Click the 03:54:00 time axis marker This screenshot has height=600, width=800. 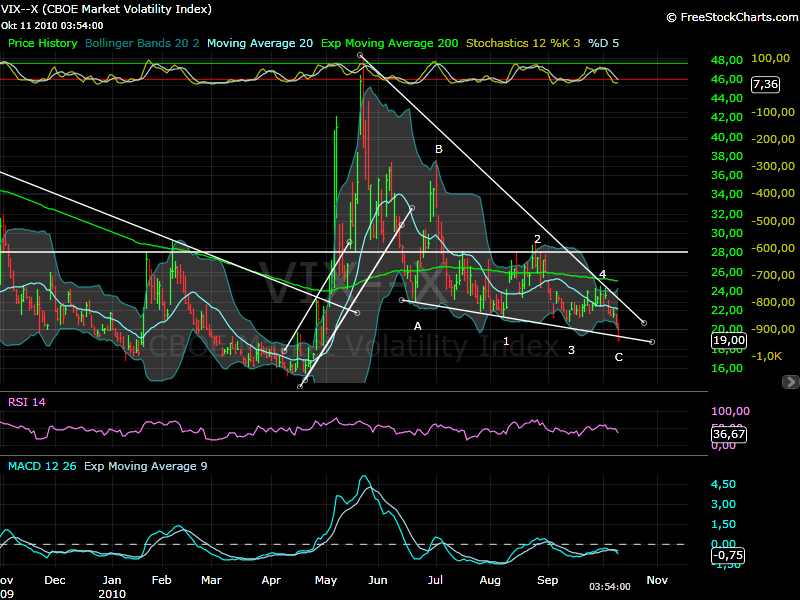click(x=610, y=587)
